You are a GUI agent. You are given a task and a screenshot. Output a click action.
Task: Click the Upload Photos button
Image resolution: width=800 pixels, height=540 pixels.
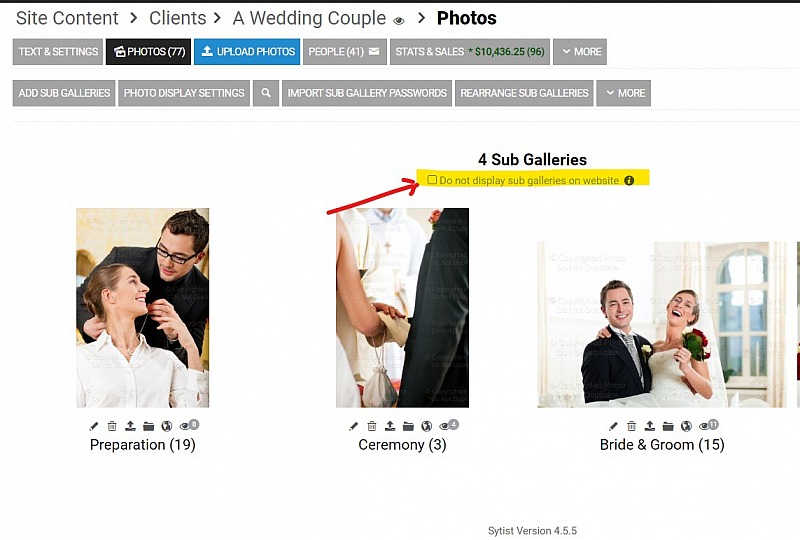point(247,52)
